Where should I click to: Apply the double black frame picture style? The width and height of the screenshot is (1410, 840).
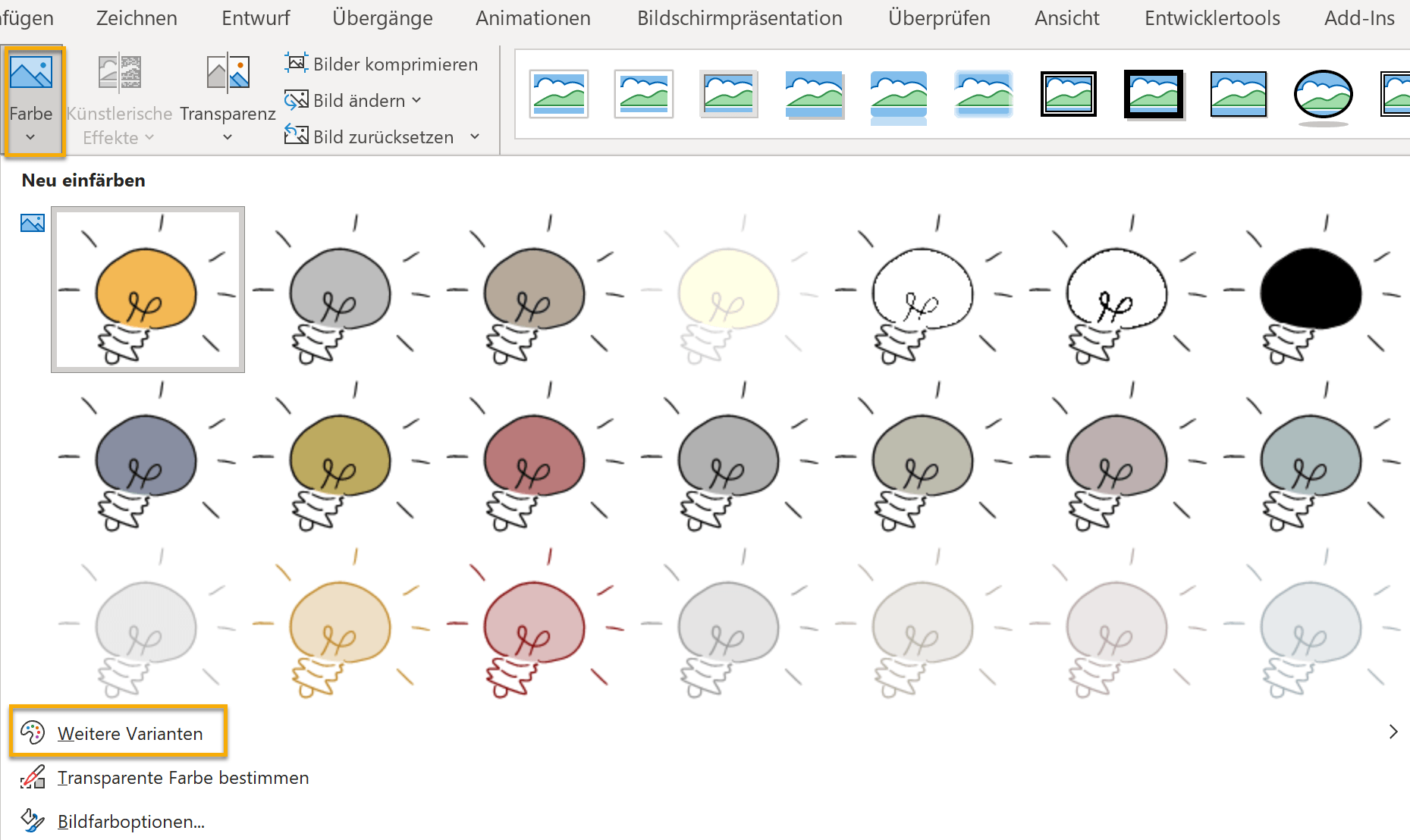click(1069, 95)
